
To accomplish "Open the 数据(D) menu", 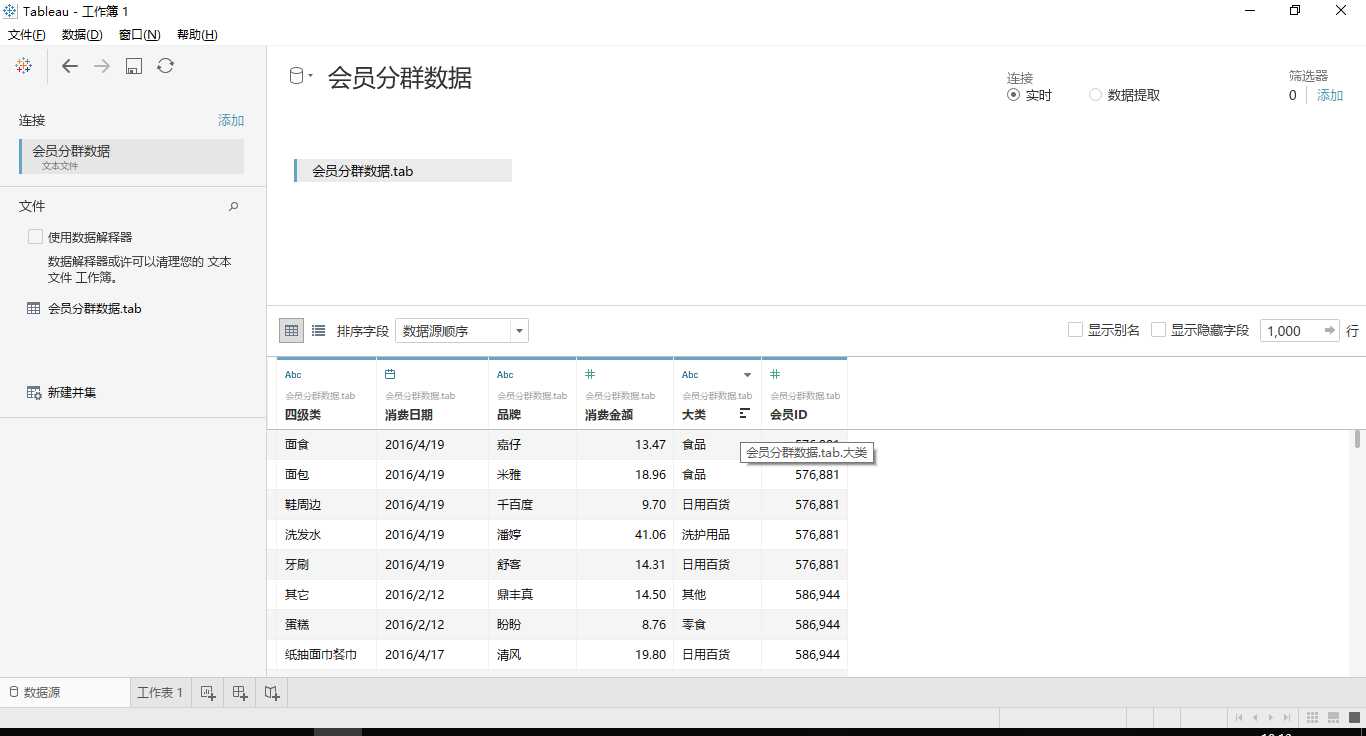I will click(82, 35).
